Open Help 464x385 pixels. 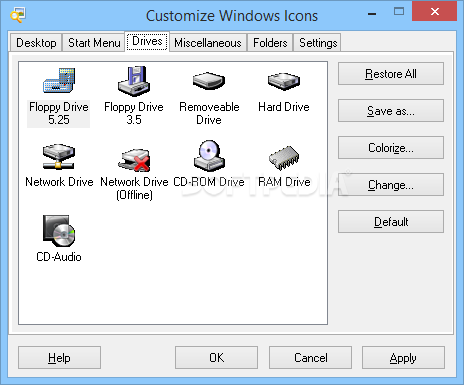pos(59,358)
